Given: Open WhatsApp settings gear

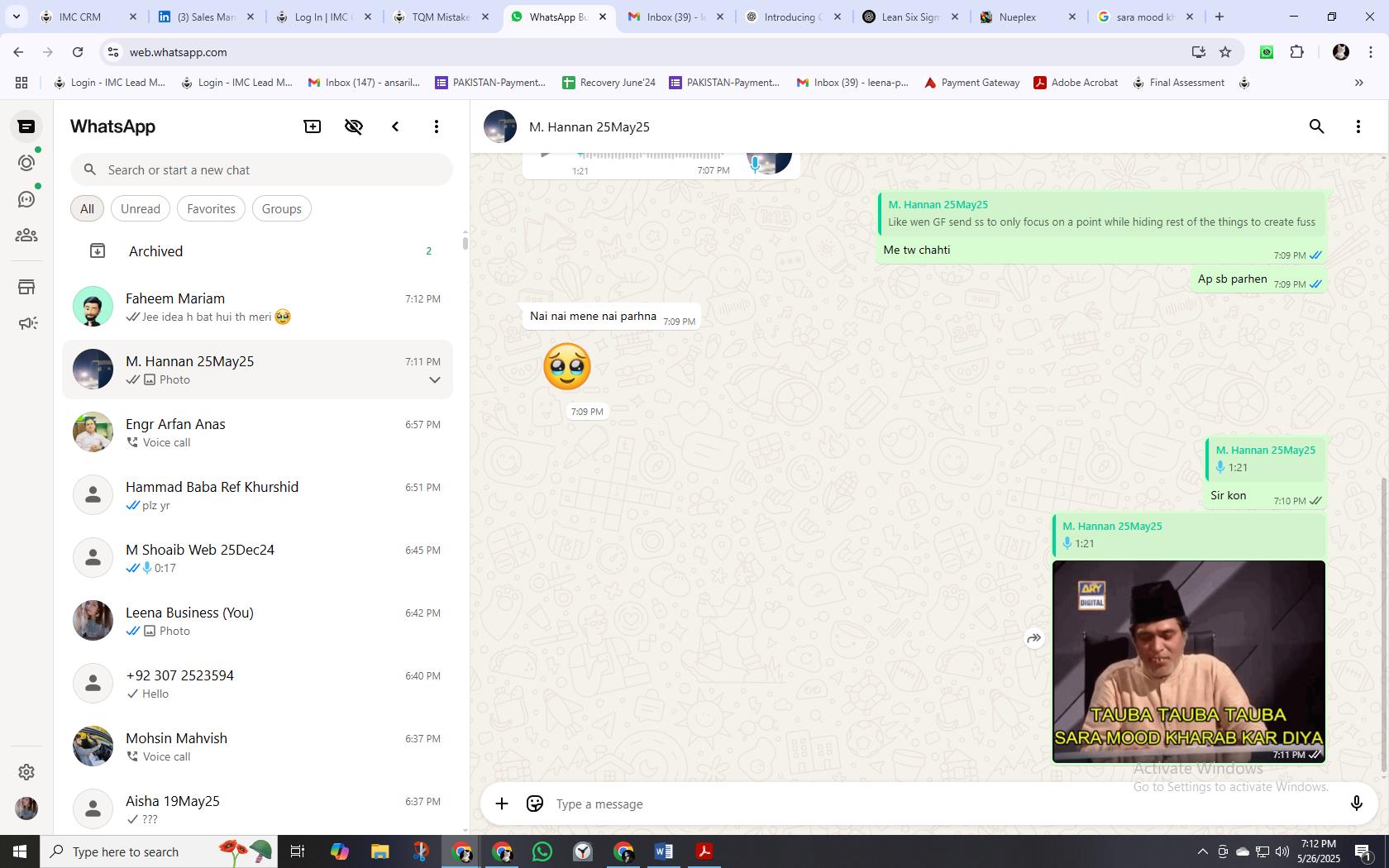Looking at the screenshot, I should [26, 771].
